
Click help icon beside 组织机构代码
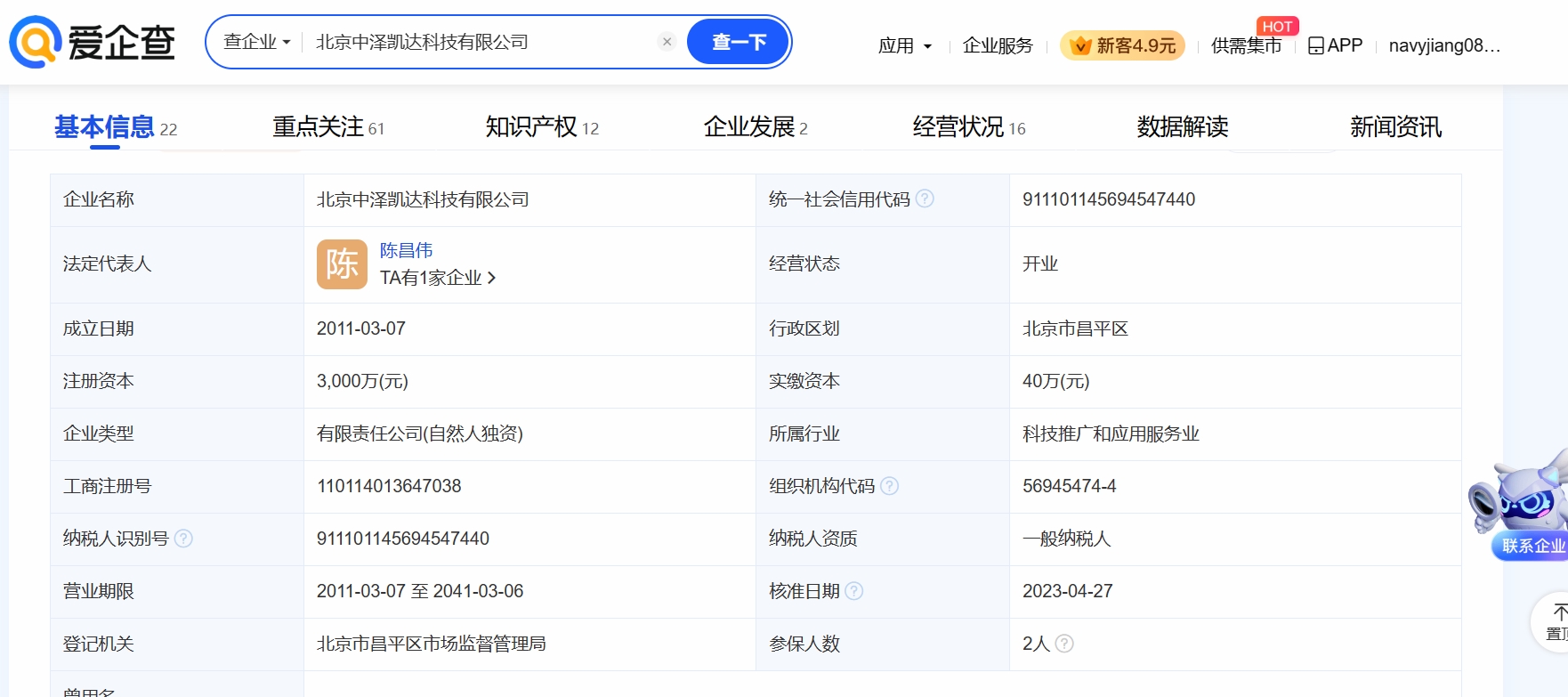point(889,486)
